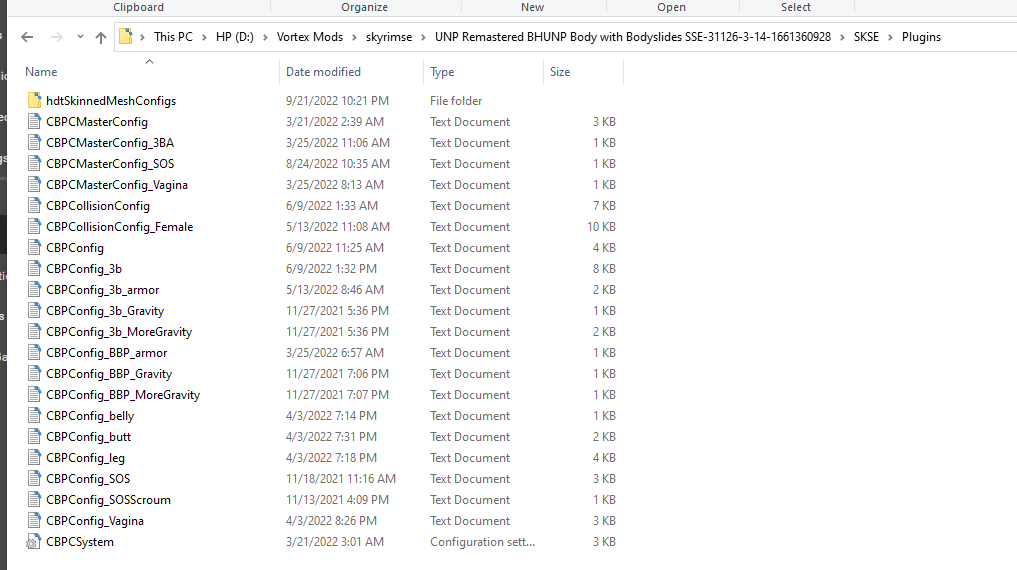Click date 8/24/2022 10:35 AM
The image size is (1017, 570).
click(338, 163)
